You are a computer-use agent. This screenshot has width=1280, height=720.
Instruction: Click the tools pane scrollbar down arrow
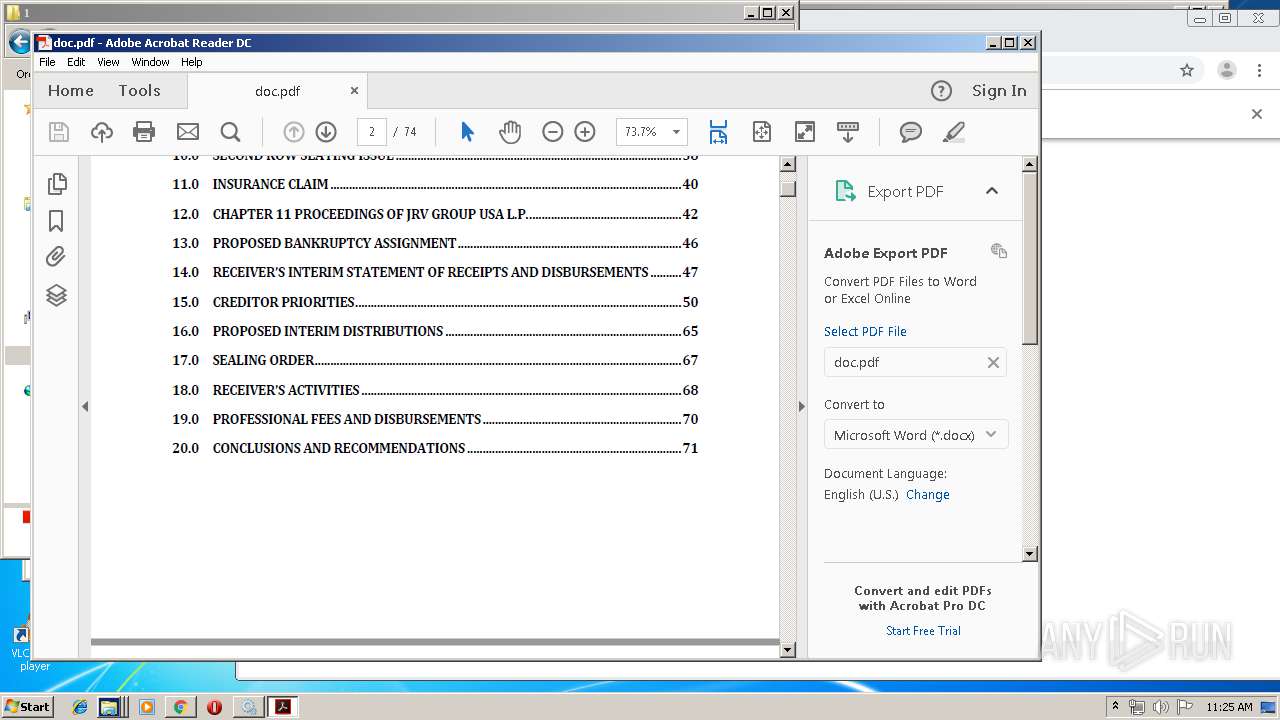coord(1030,553)
